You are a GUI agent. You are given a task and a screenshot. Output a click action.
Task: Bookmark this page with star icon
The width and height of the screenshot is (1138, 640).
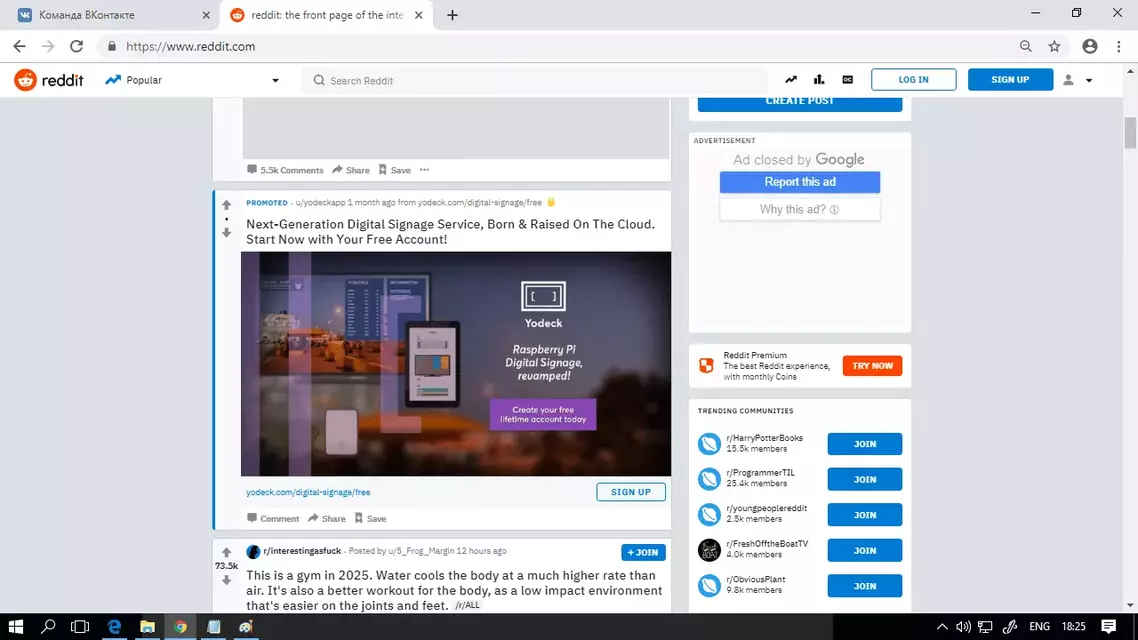click(x=1055, y=46)
